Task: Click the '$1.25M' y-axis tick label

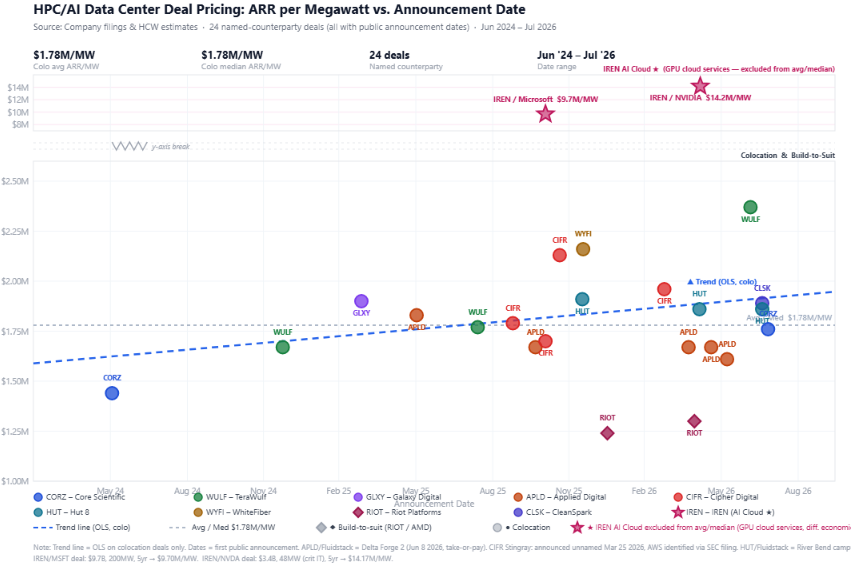Action: pos(15,431)
